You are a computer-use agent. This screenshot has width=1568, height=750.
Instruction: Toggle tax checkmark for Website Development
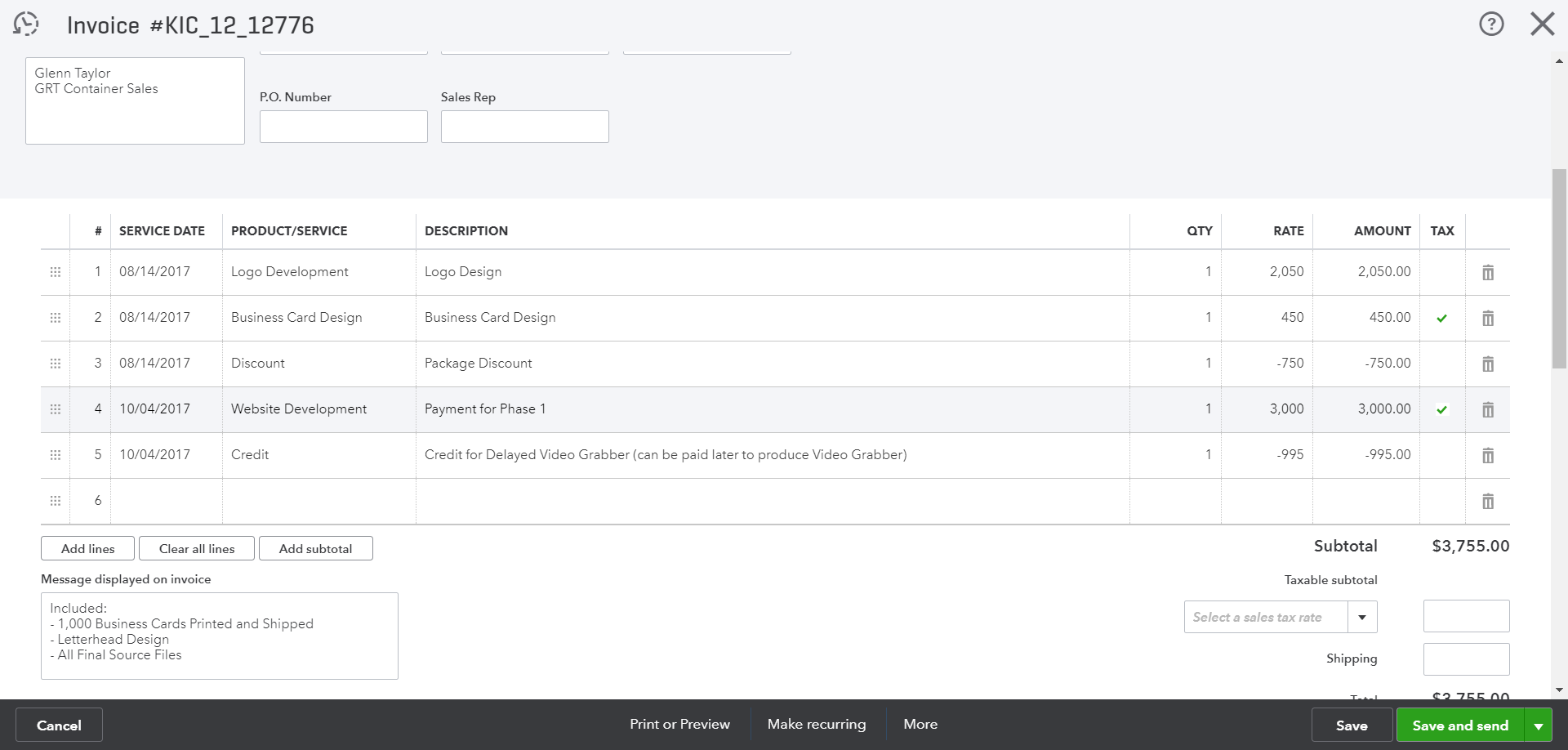[x=1442, y=409]
